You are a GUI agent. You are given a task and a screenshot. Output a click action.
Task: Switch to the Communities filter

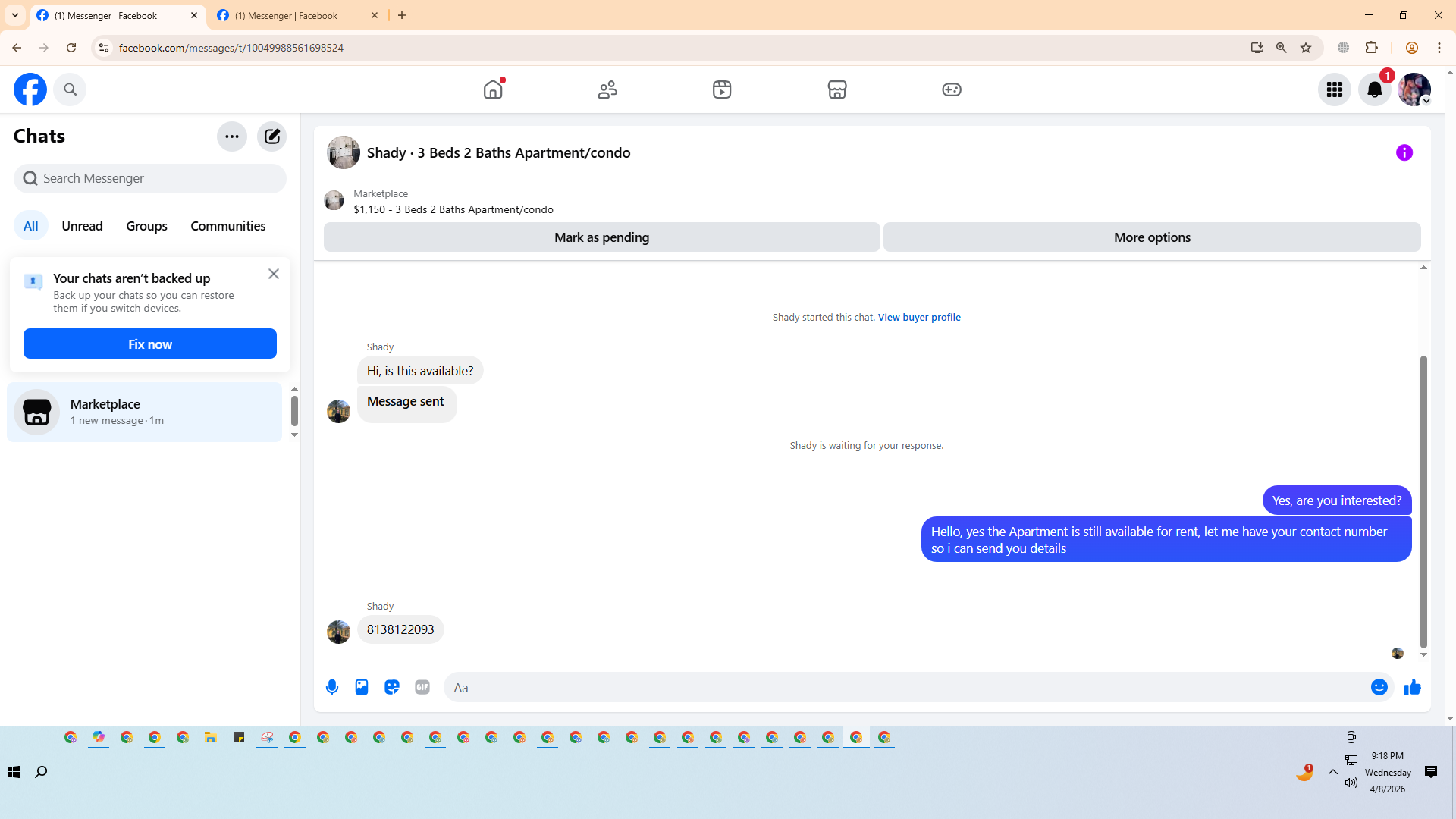tap(227, 226)
